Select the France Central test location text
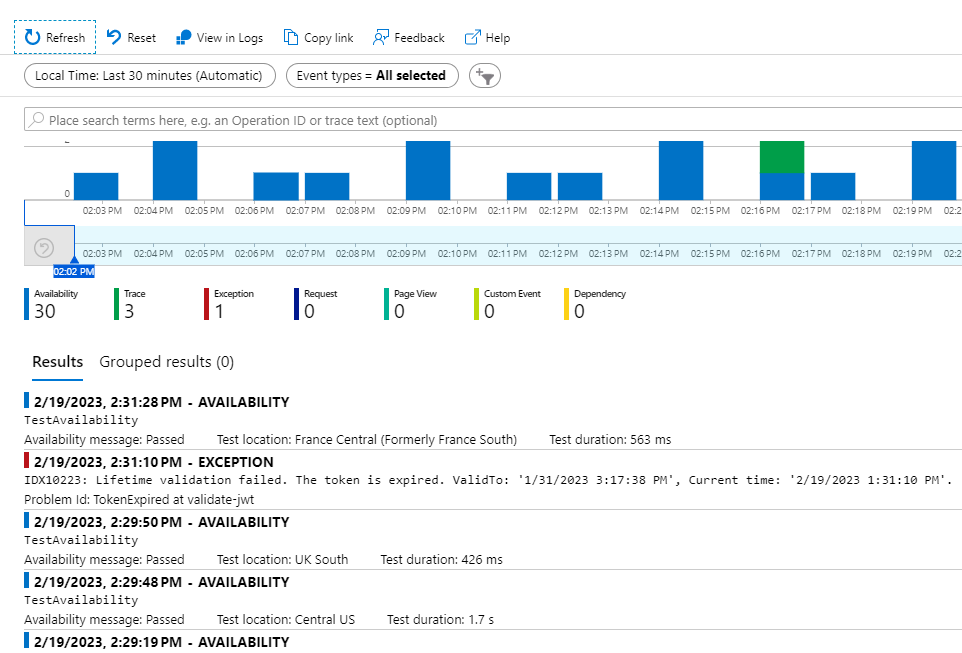Screen dimensions: 962x653 pyautogui.click(x=367, y=439)
